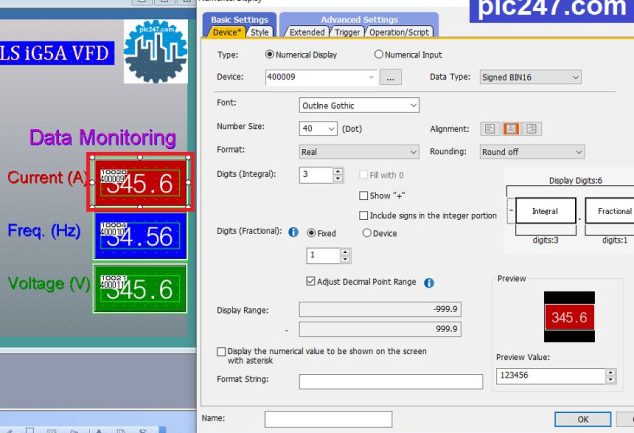Switch to Device tab
This screenshot has height=433, width=634.
point(226,32)
